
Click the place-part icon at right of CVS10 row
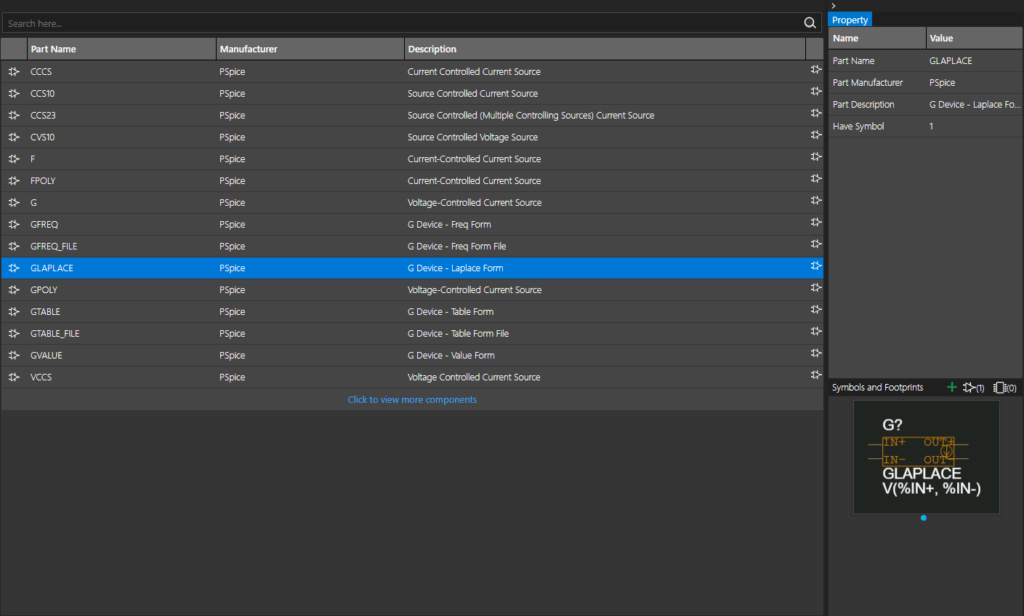[x=816, y=135]
